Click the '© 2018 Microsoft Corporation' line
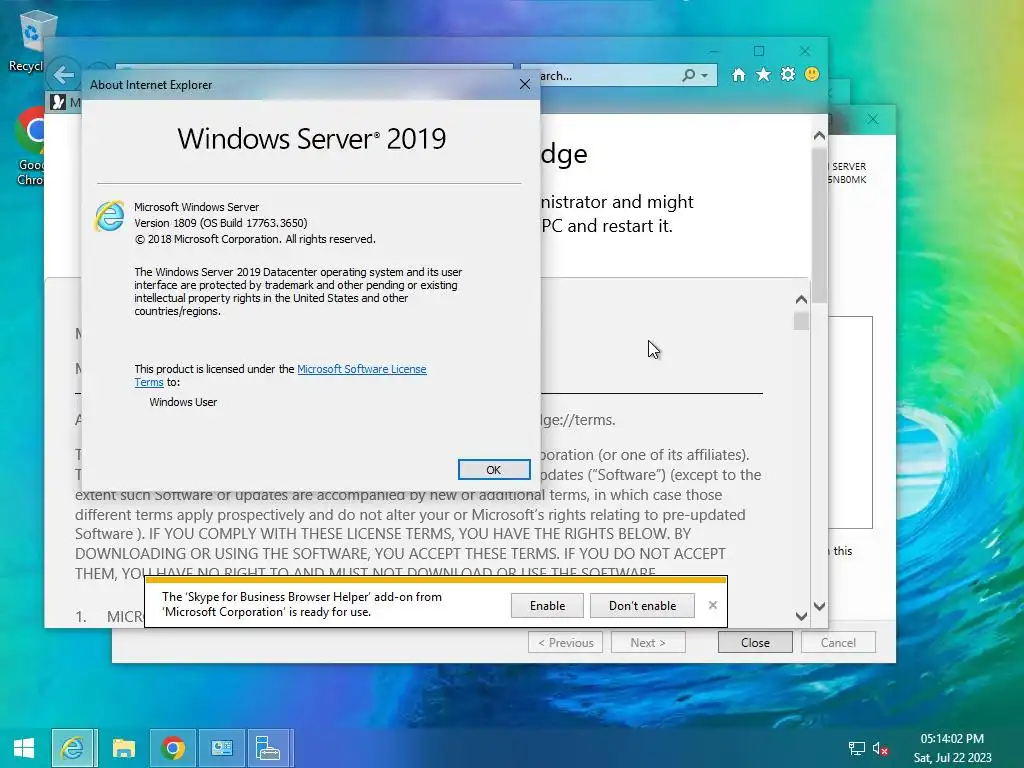 click(x=255, y=239)
